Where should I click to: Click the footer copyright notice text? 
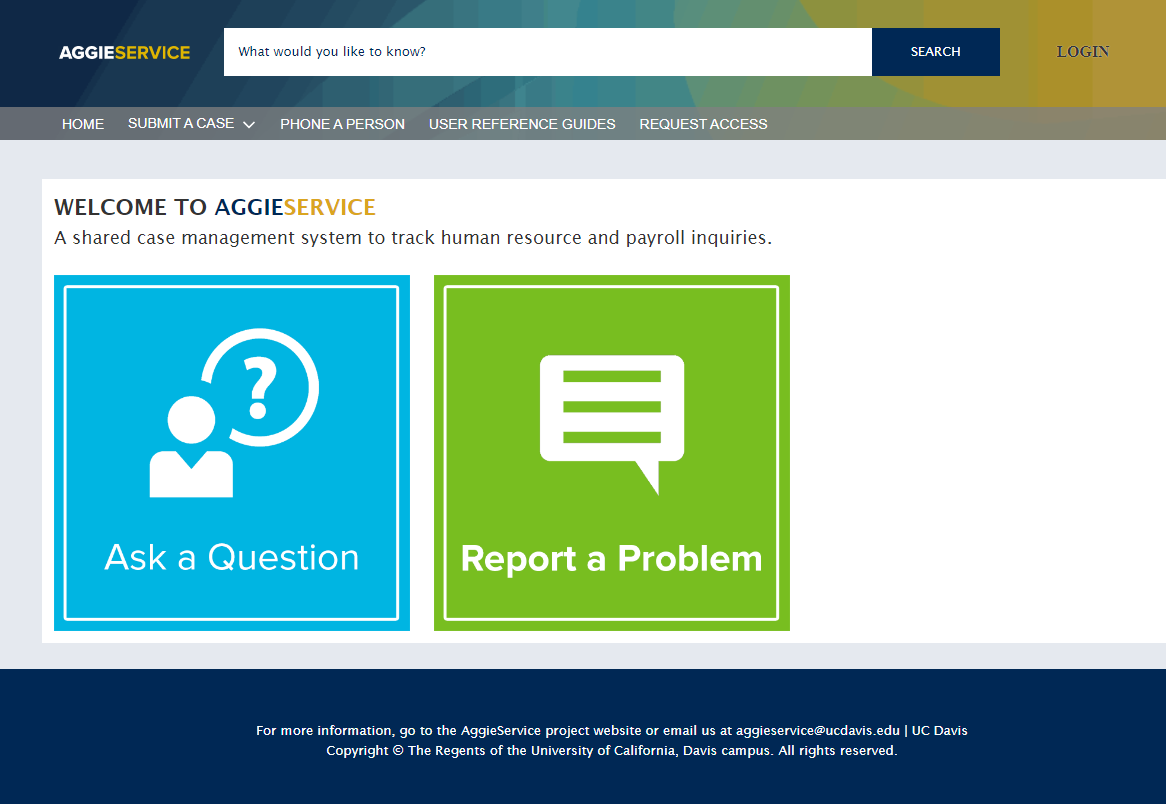611,751
